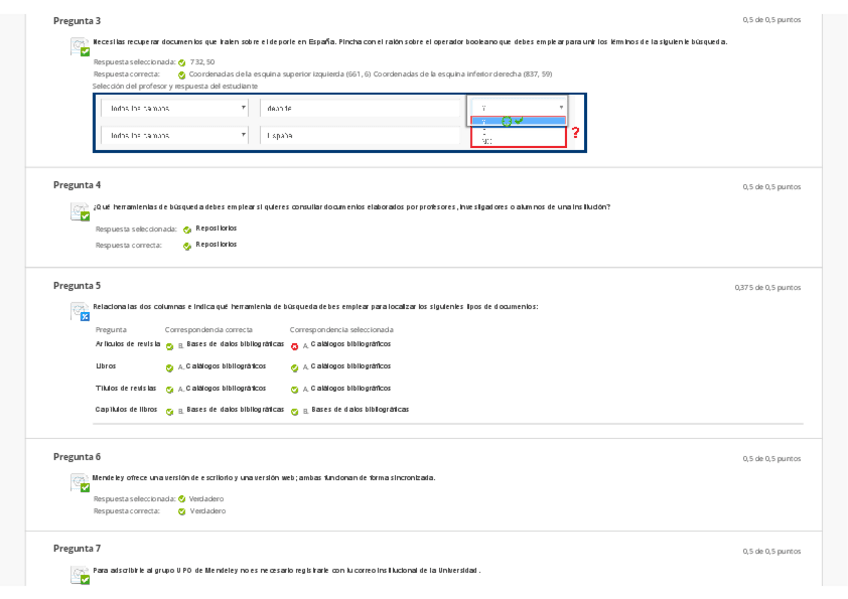This screenshot has height=599, width=848.
Task: Click the Pregunta 4 question about herramientas de búsqueda
Action: [x=352, y=207]
